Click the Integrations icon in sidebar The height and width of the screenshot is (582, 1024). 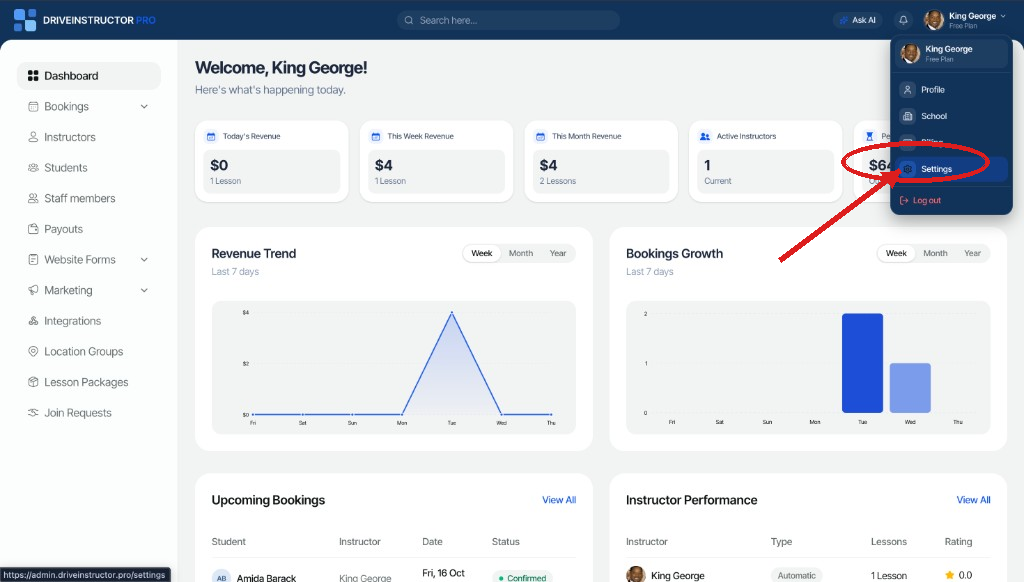(x=33, y=321)
